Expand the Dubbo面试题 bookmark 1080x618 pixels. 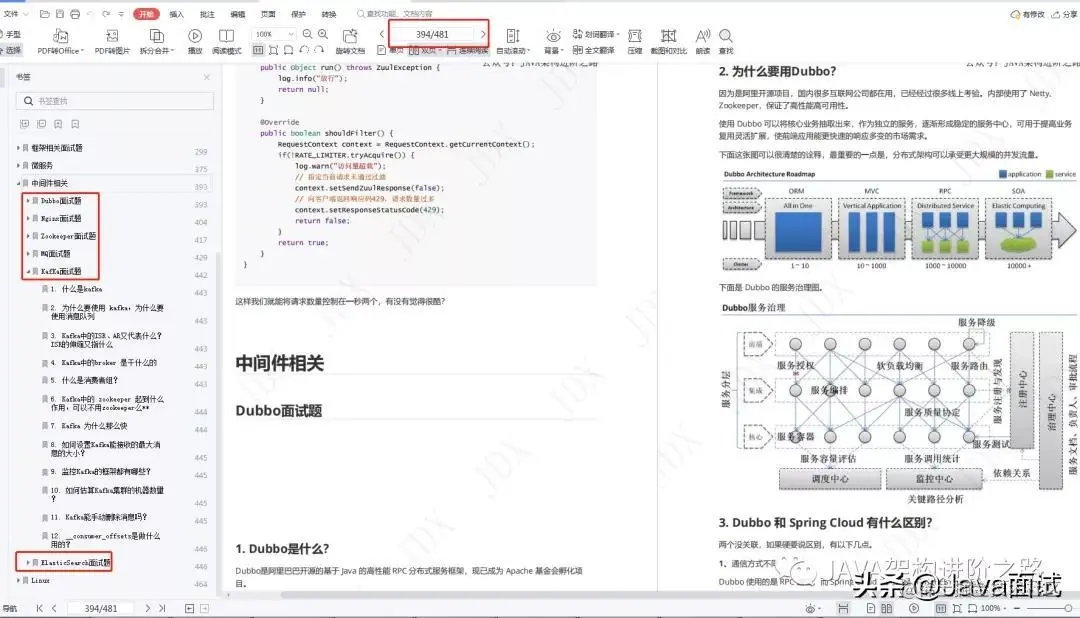[28, 200]
